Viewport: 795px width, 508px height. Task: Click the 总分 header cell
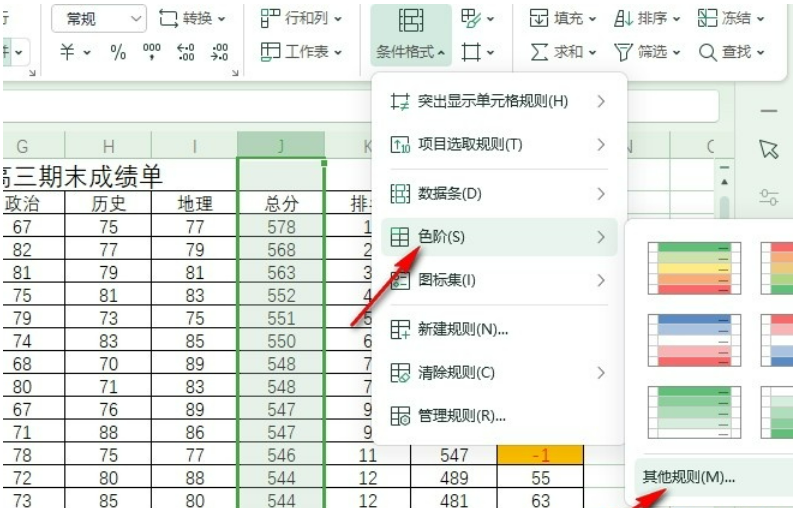click(281, 203)
